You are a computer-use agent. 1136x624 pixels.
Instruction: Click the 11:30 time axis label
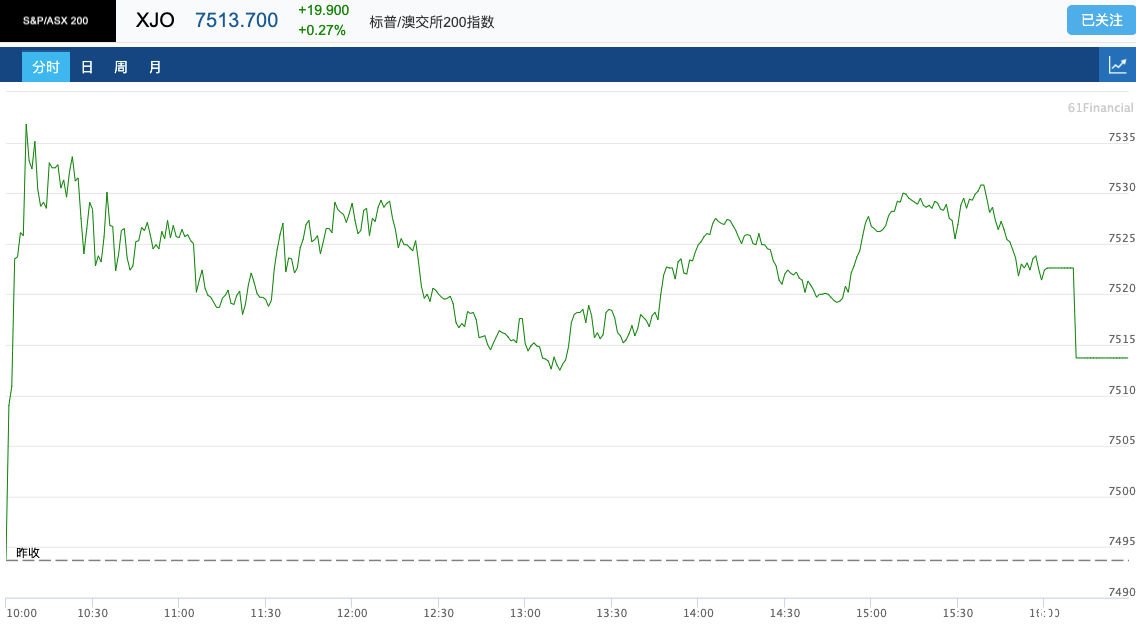coord(266,613)
